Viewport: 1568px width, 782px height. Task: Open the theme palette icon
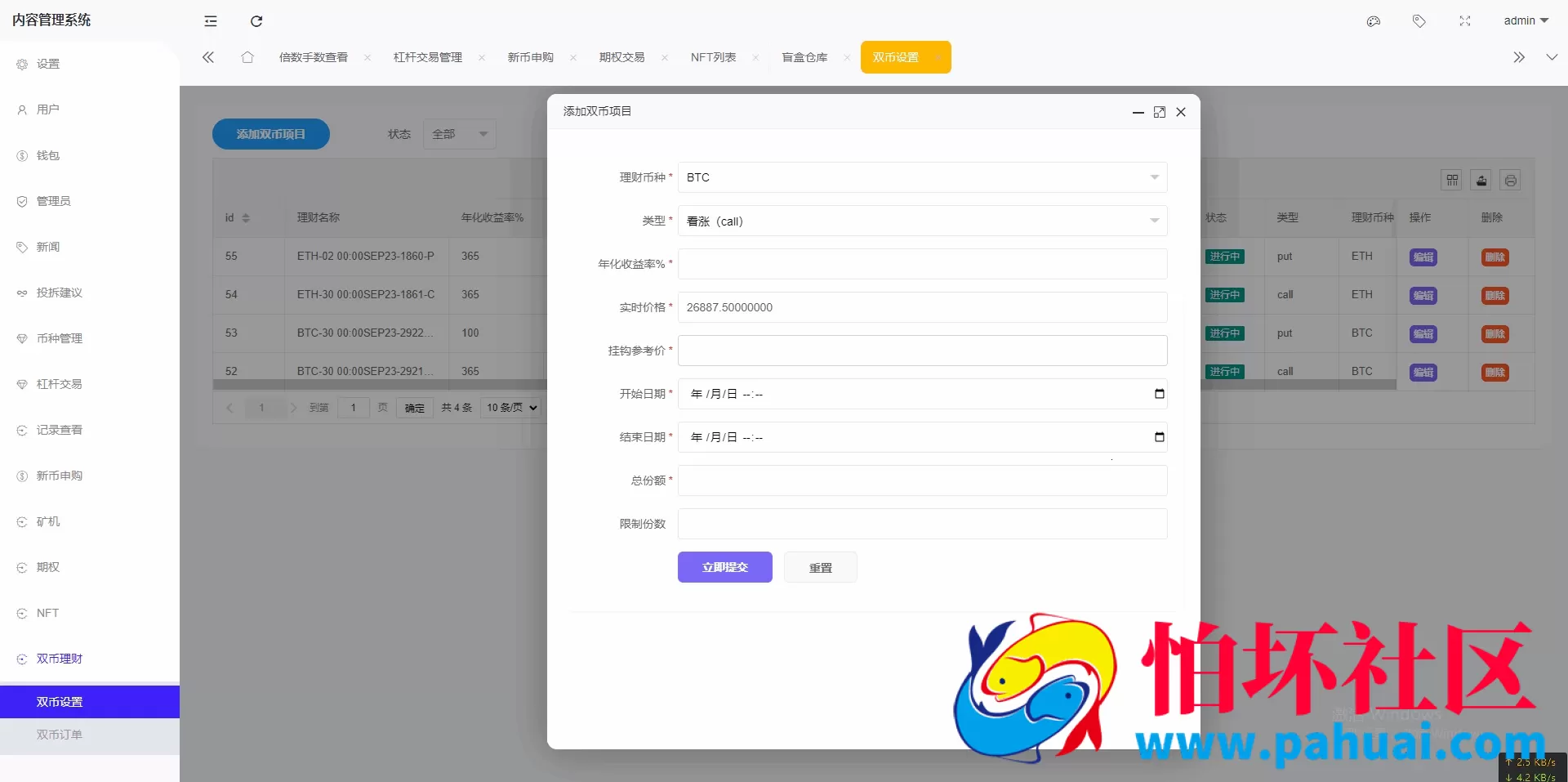click(1374, 21)
